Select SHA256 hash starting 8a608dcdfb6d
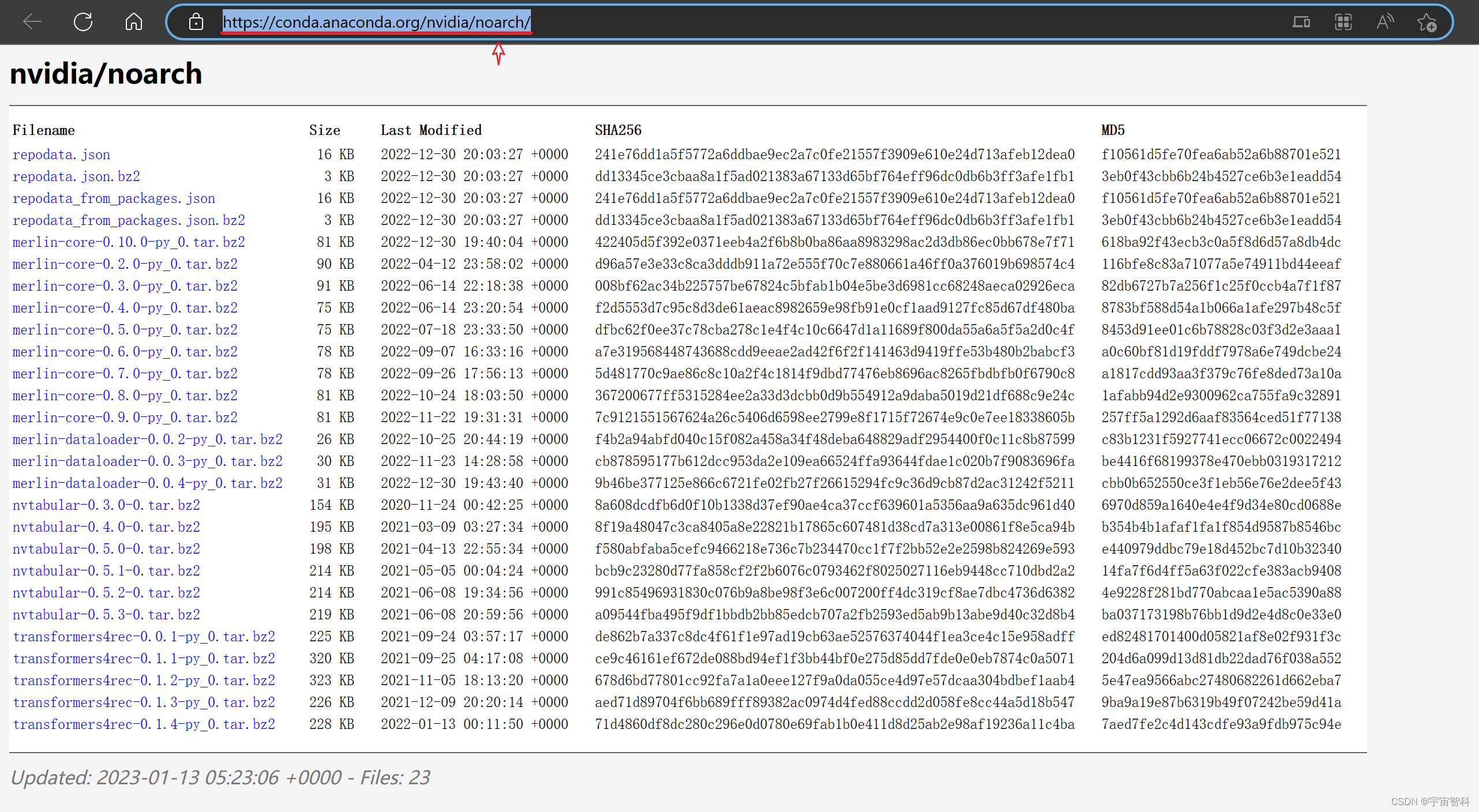This screenshot has height=812, width=1479. [834, 505]
